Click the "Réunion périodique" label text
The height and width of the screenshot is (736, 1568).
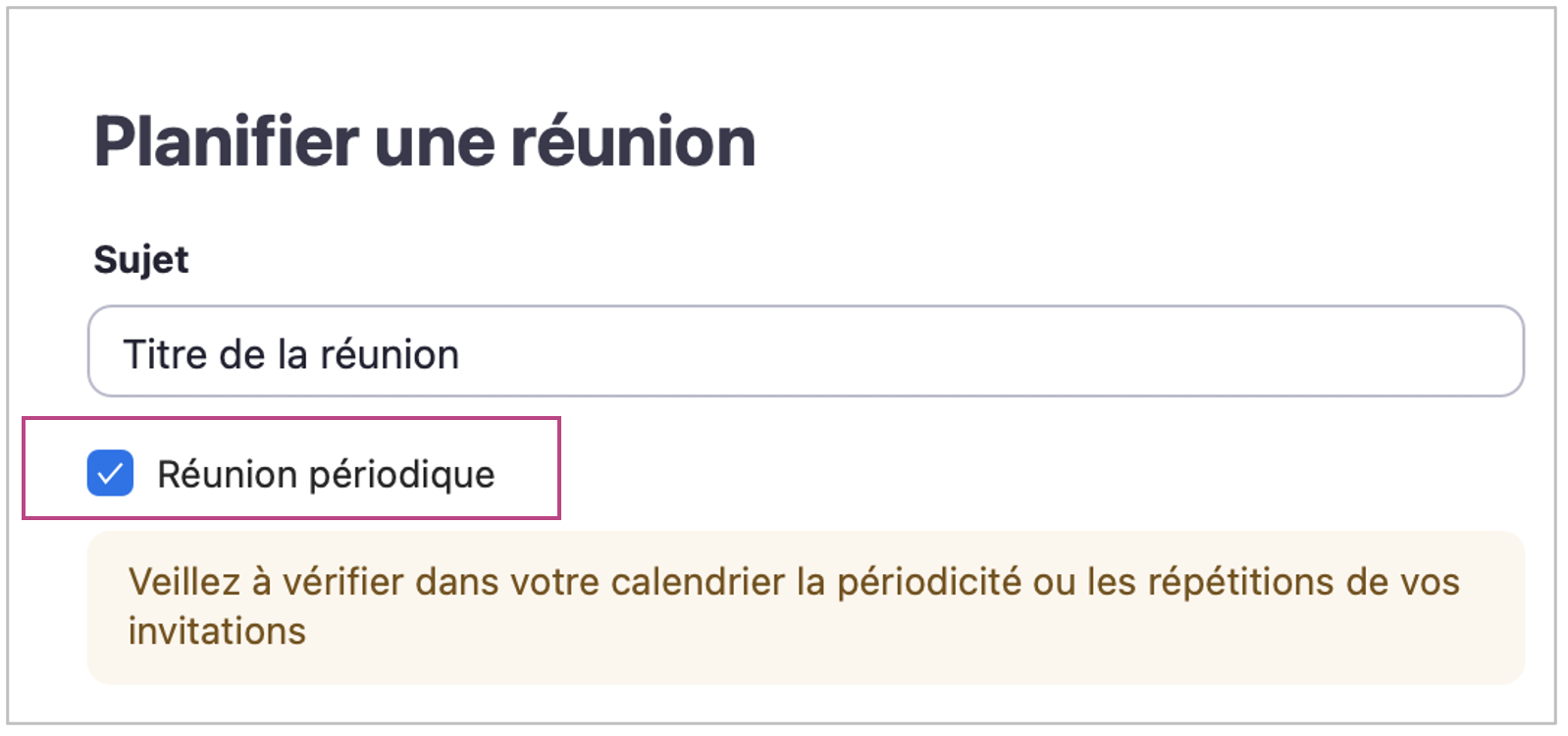click(x=326, y=475)
